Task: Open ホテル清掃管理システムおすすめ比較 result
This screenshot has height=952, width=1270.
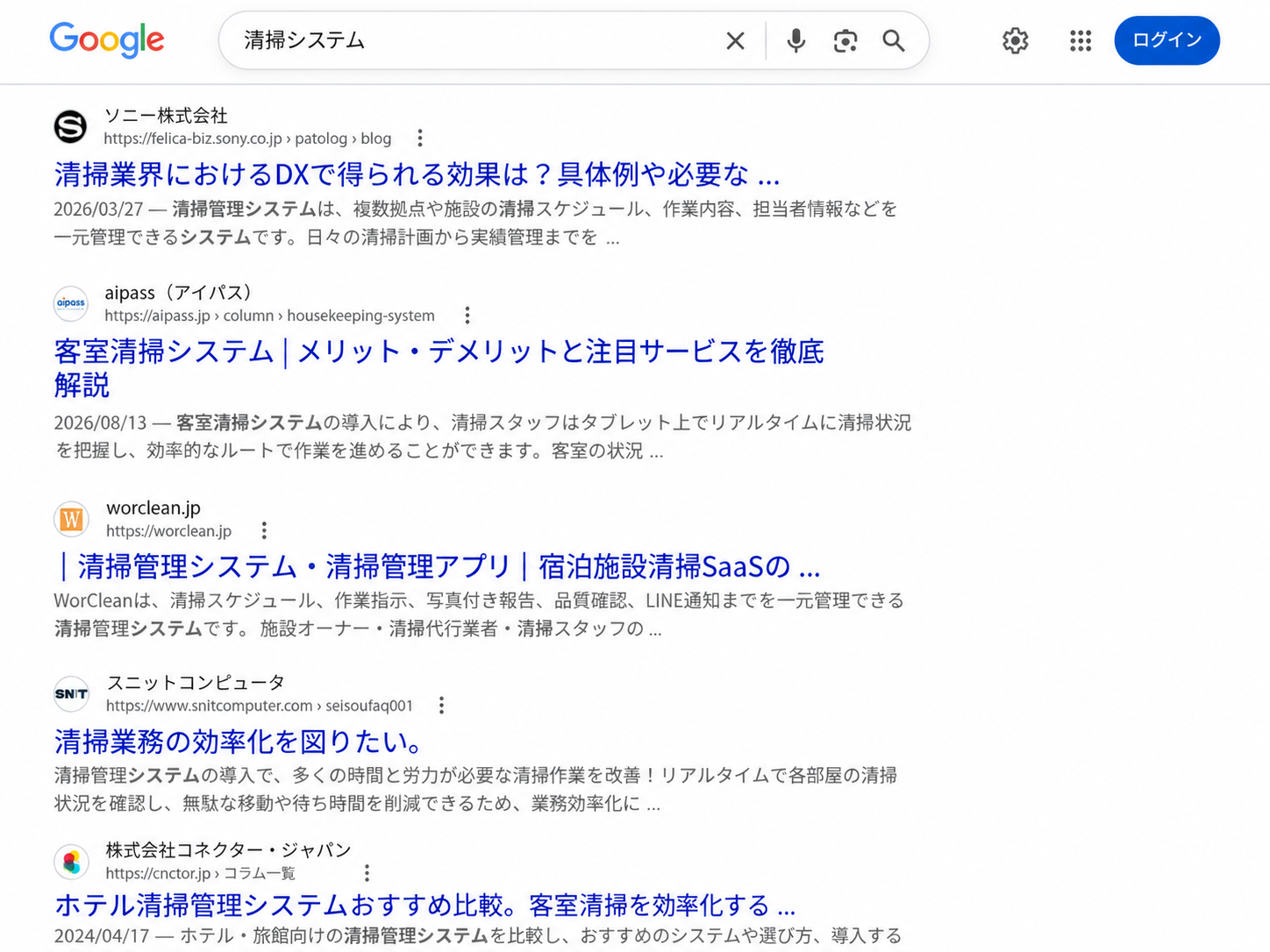Action: pyautogui.click(x=425, y=905)
